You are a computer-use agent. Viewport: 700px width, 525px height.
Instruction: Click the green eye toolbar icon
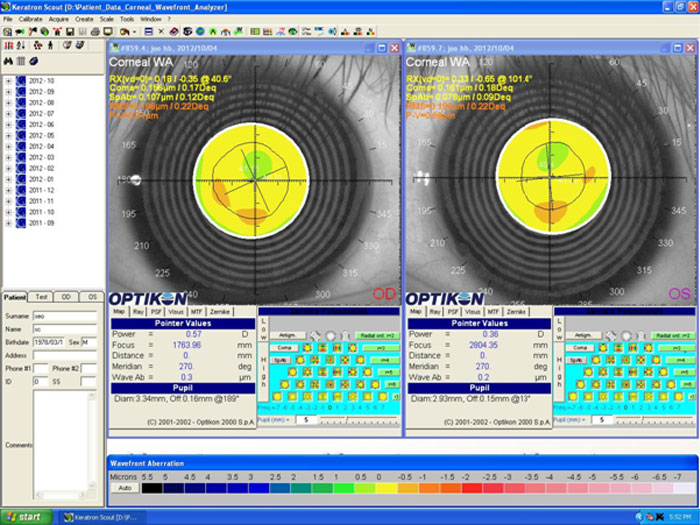point(293,32)
